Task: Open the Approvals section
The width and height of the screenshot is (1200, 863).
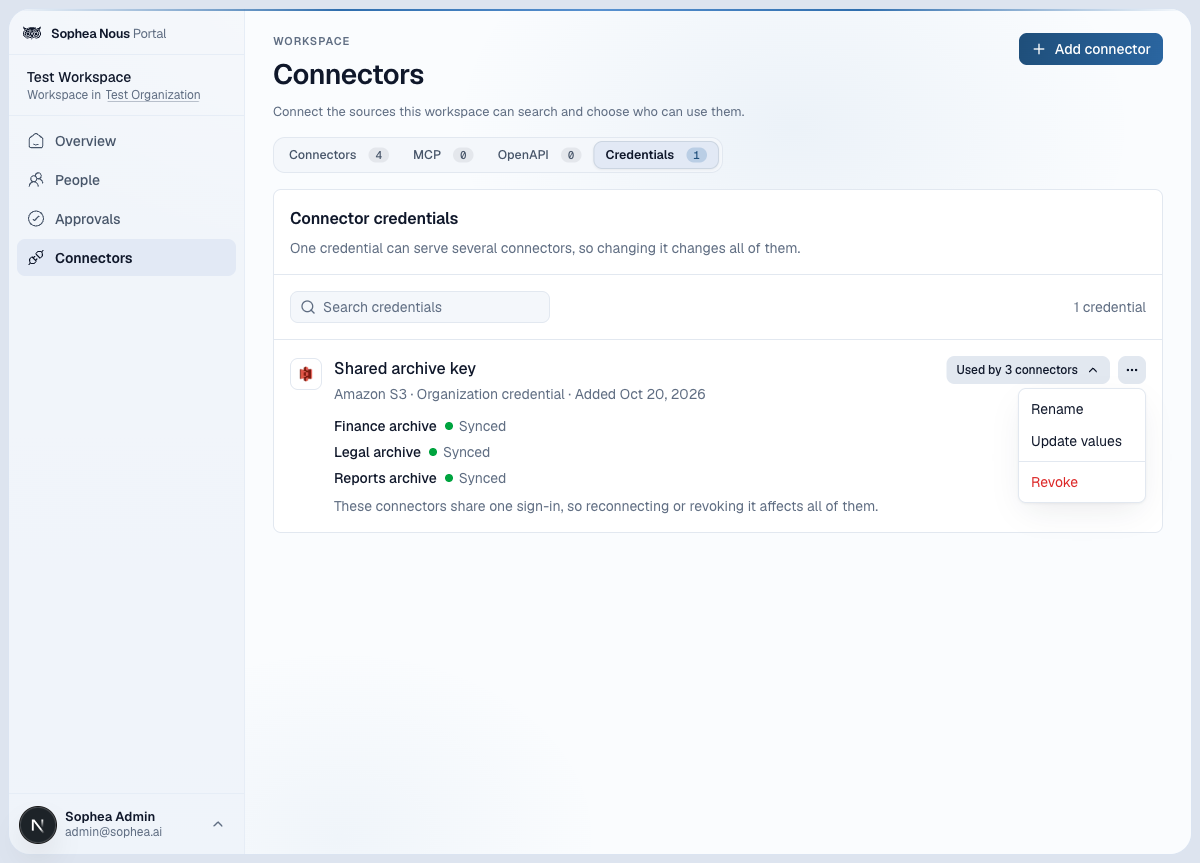Action: pyautogui.click(x=126, y=219)
